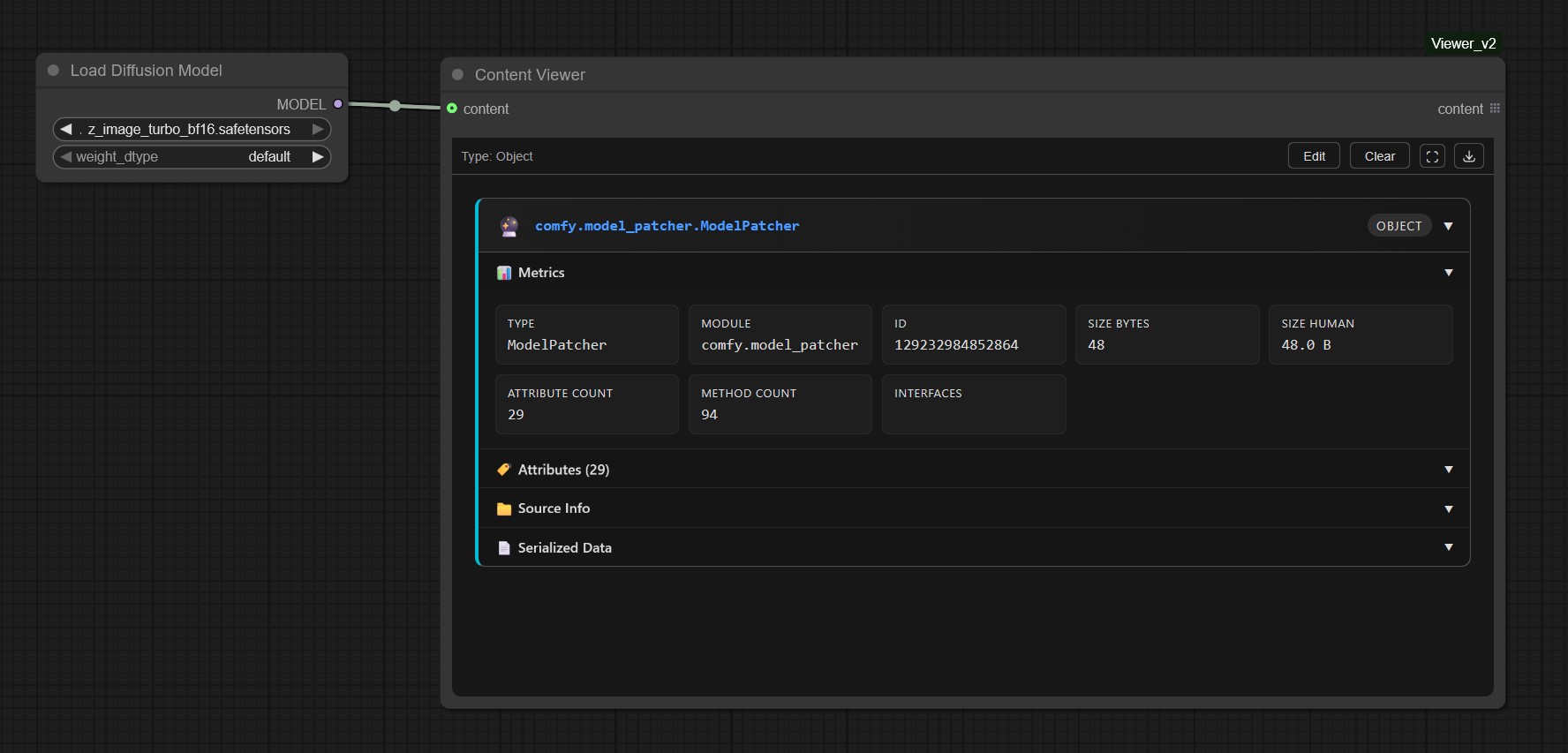Click the Clear button
This screenshot has width=1568, height=753.
(1379, 156)
